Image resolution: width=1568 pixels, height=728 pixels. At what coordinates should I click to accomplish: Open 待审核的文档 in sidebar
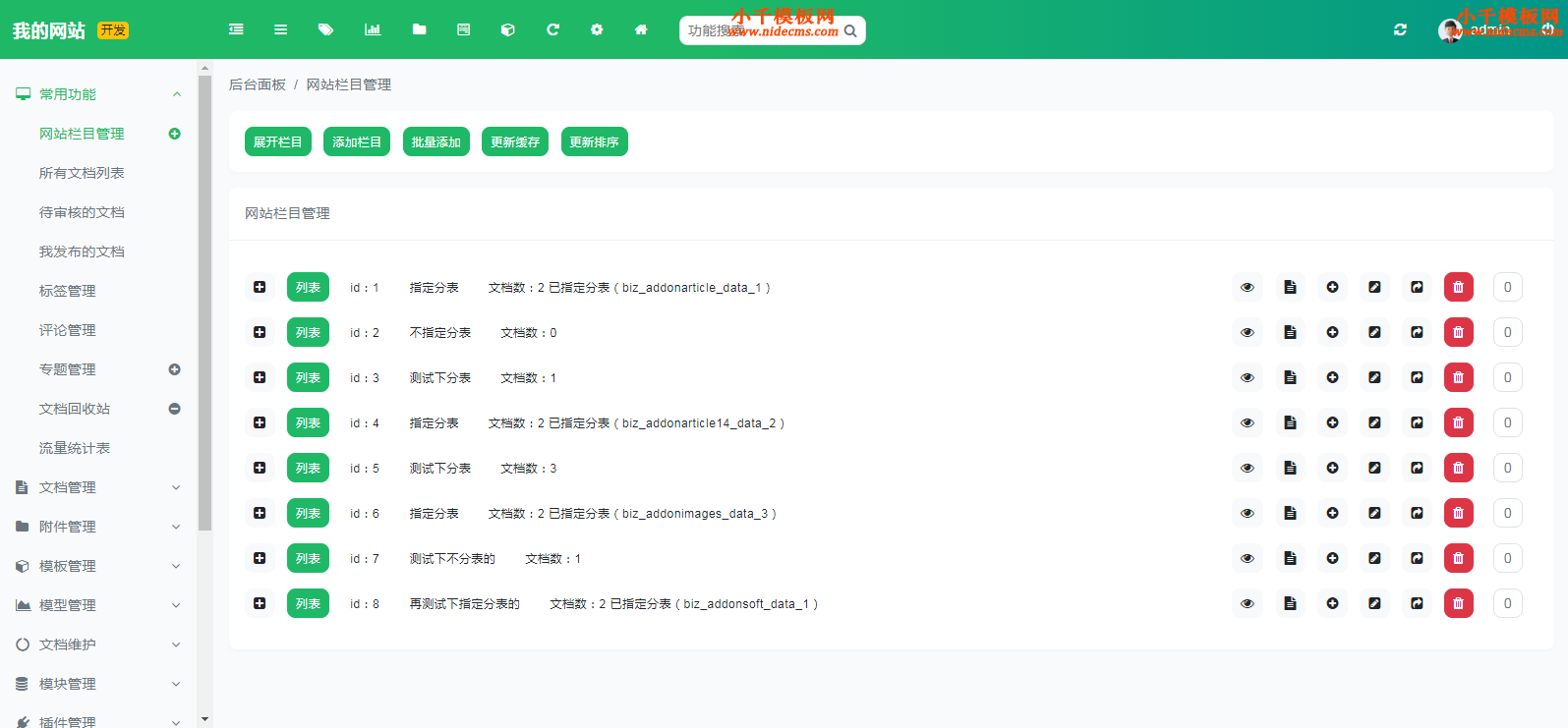tap(82, 212)
